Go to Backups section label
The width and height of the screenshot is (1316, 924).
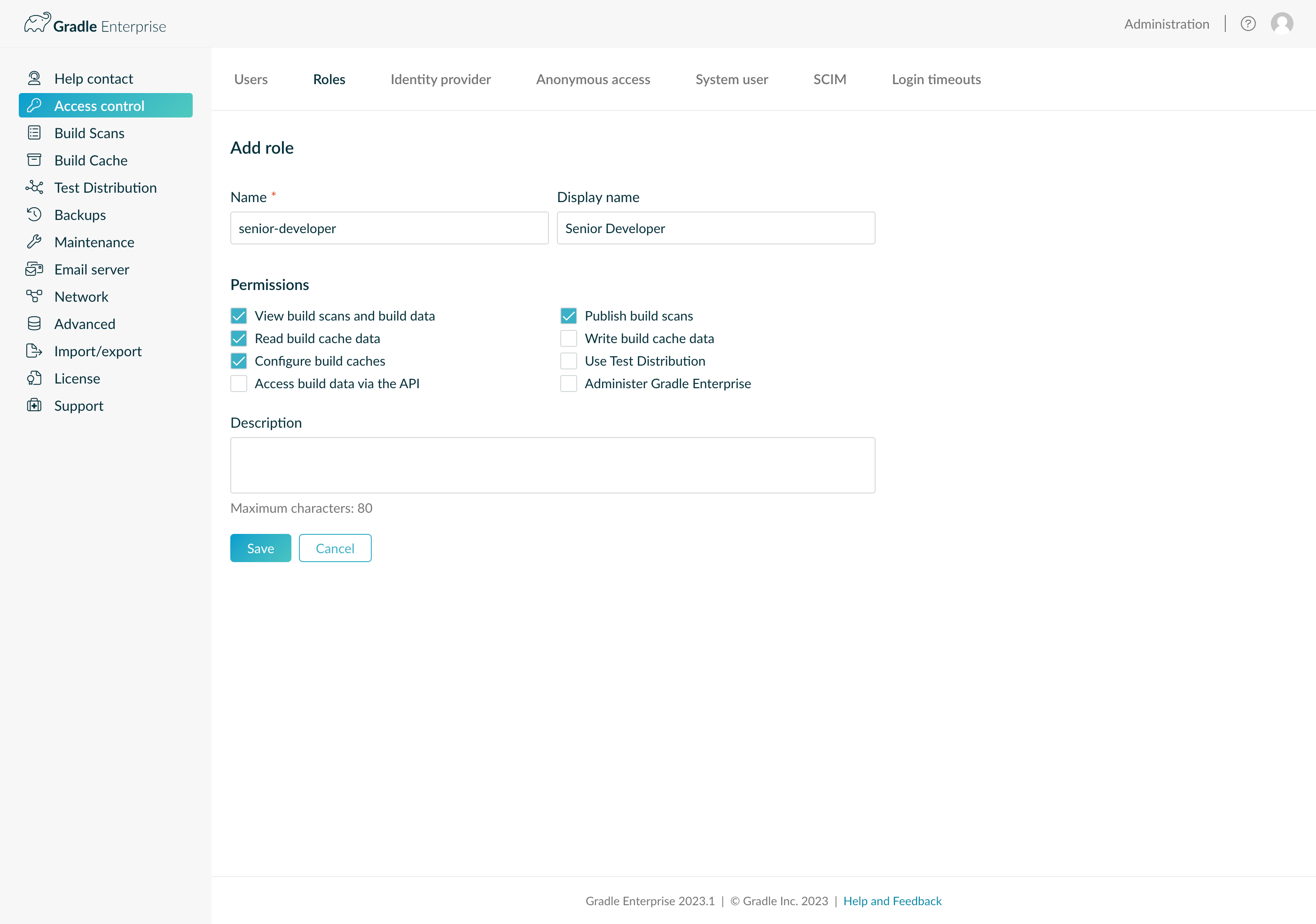pyautogui.click(x=80, y=215)
